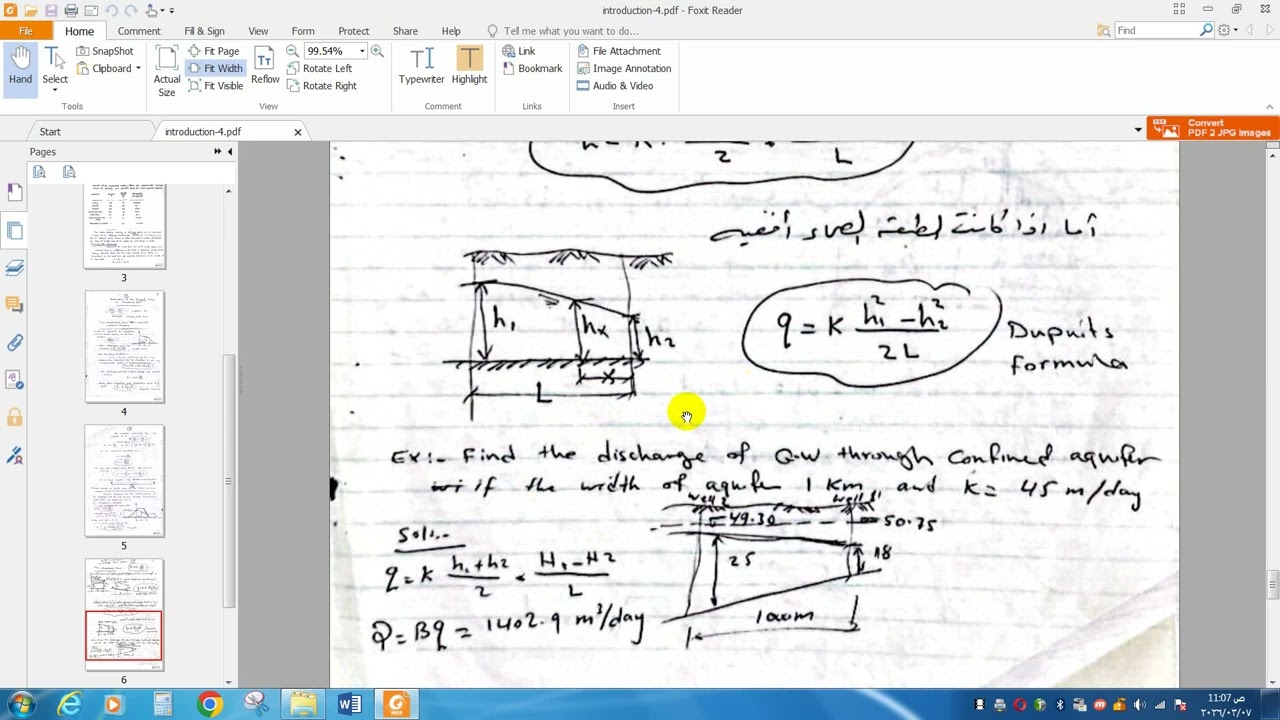This screenshot has height=720, width=1280.
Task: Open the Fill & Sign tab
Action: 204,31
